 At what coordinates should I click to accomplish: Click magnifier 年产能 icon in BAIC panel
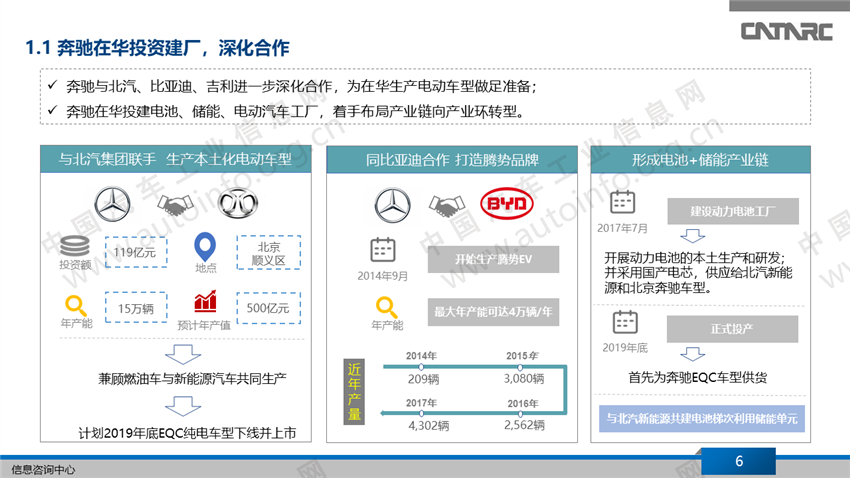click(x=75, y=306)
